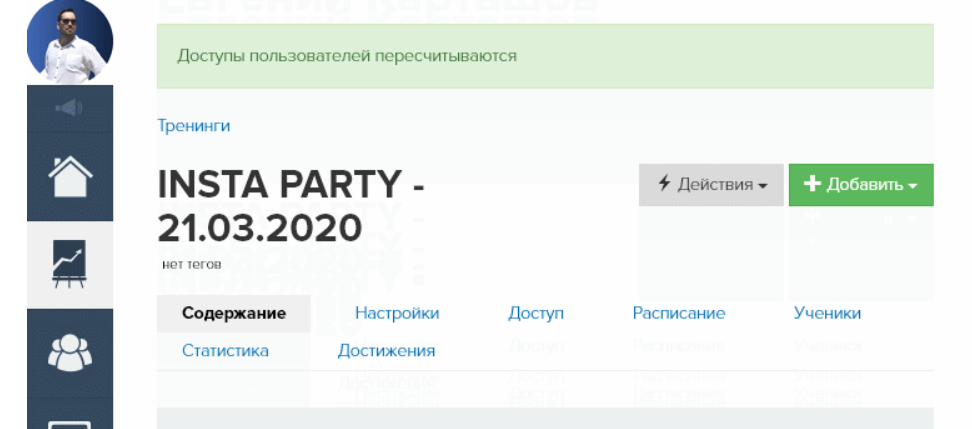Viewport: 972px width, 429px height.
Task: Switch to the Настройки tab
Action: [397, 314]
